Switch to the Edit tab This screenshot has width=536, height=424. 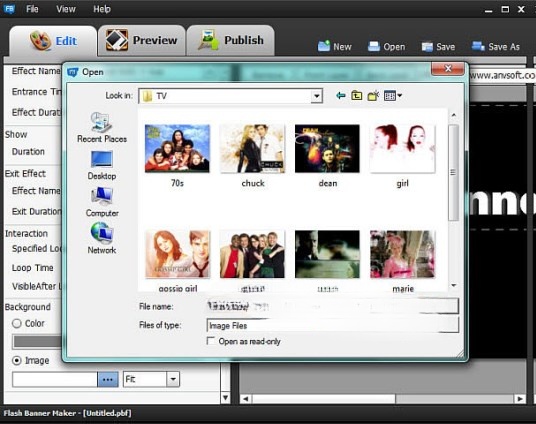click(x=53, y=41)
